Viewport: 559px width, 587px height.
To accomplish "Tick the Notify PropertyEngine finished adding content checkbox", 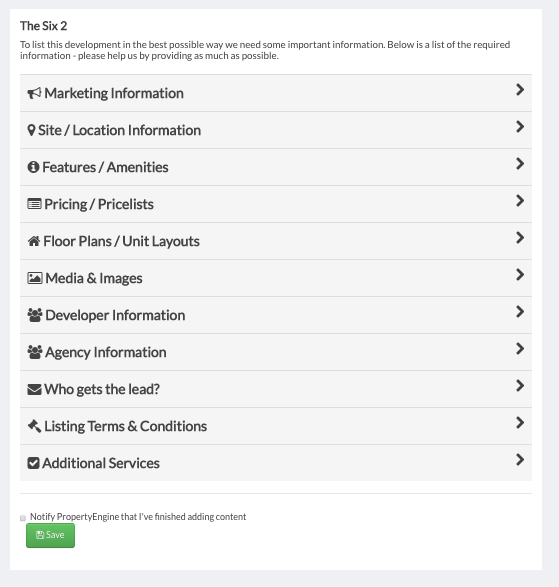I will pyautogui.click(x=23, y=518).
